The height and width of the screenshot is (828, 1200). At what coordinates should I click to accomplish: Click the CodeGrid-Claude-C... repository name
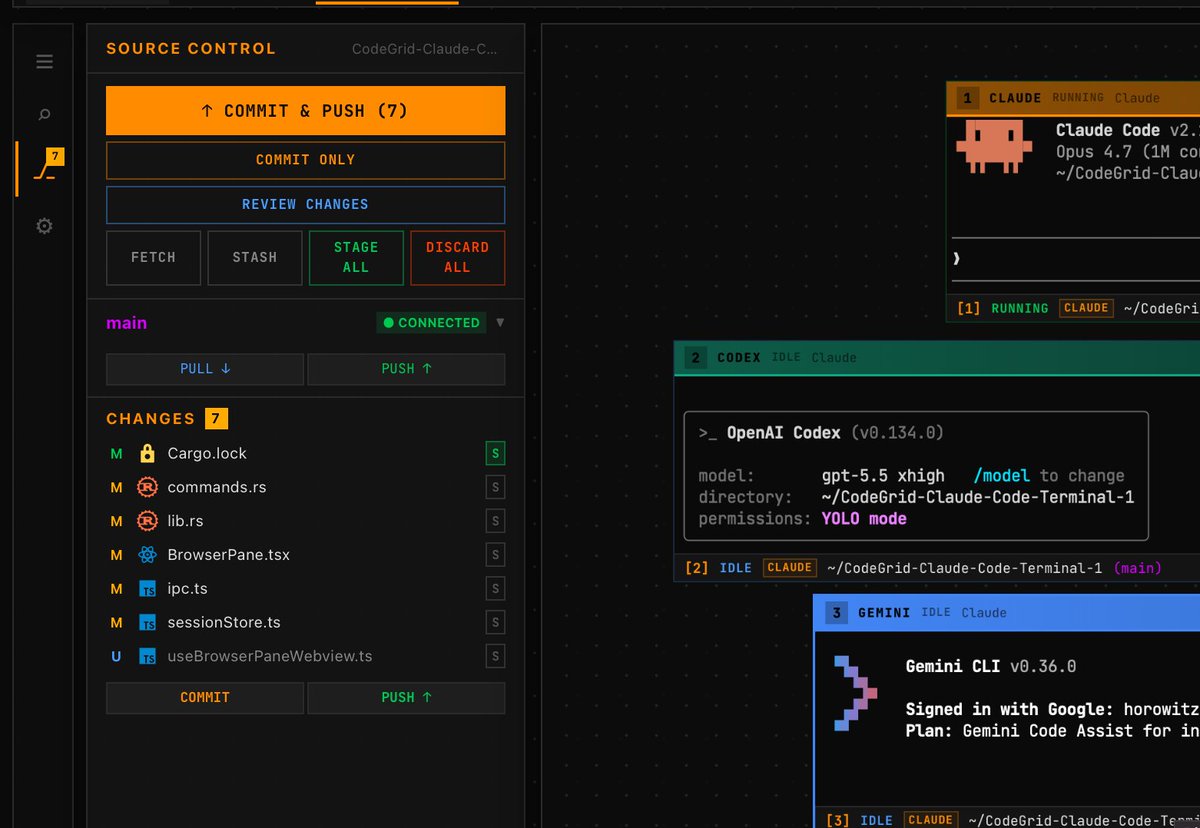point(424,49)
